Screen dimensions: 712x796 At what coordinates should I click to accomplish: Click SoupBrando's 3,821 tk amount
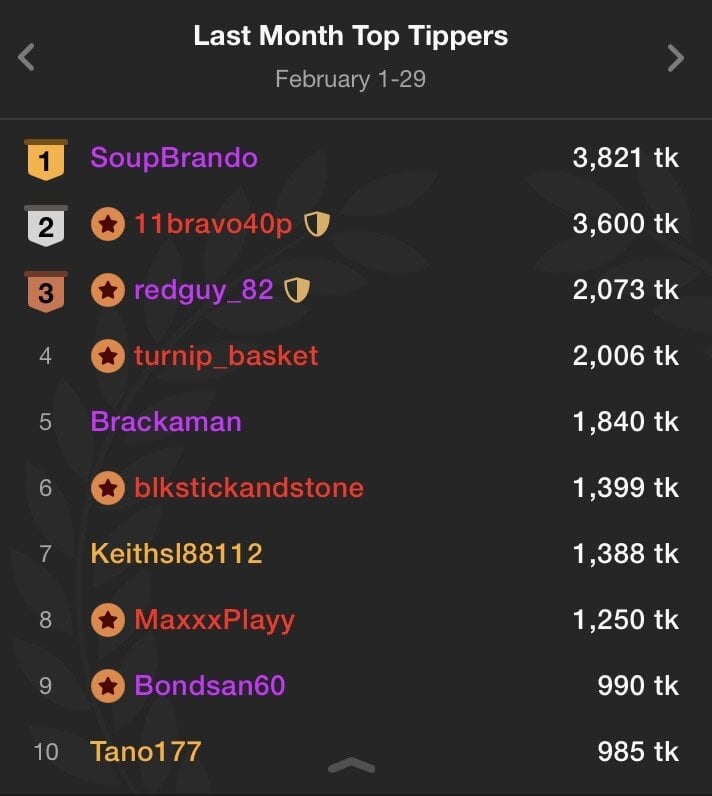click(x=625, y=158)
